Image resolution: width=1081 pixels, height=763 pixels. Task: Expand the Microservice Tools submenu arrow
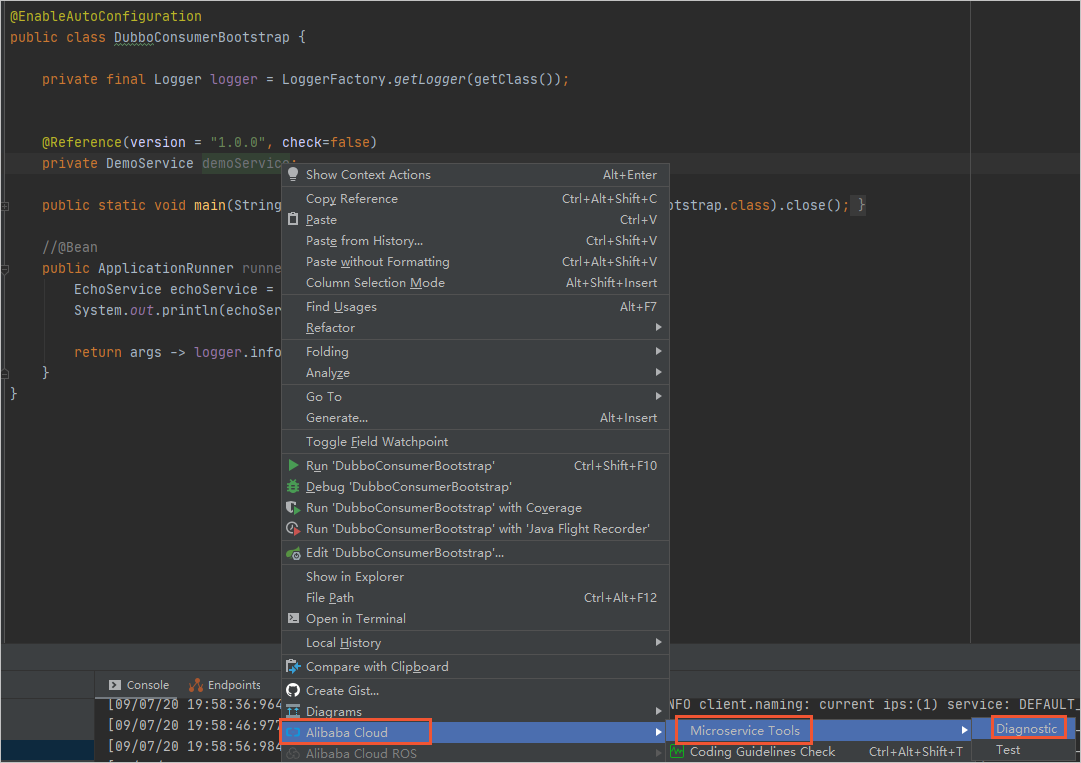(x=964, y=730)
